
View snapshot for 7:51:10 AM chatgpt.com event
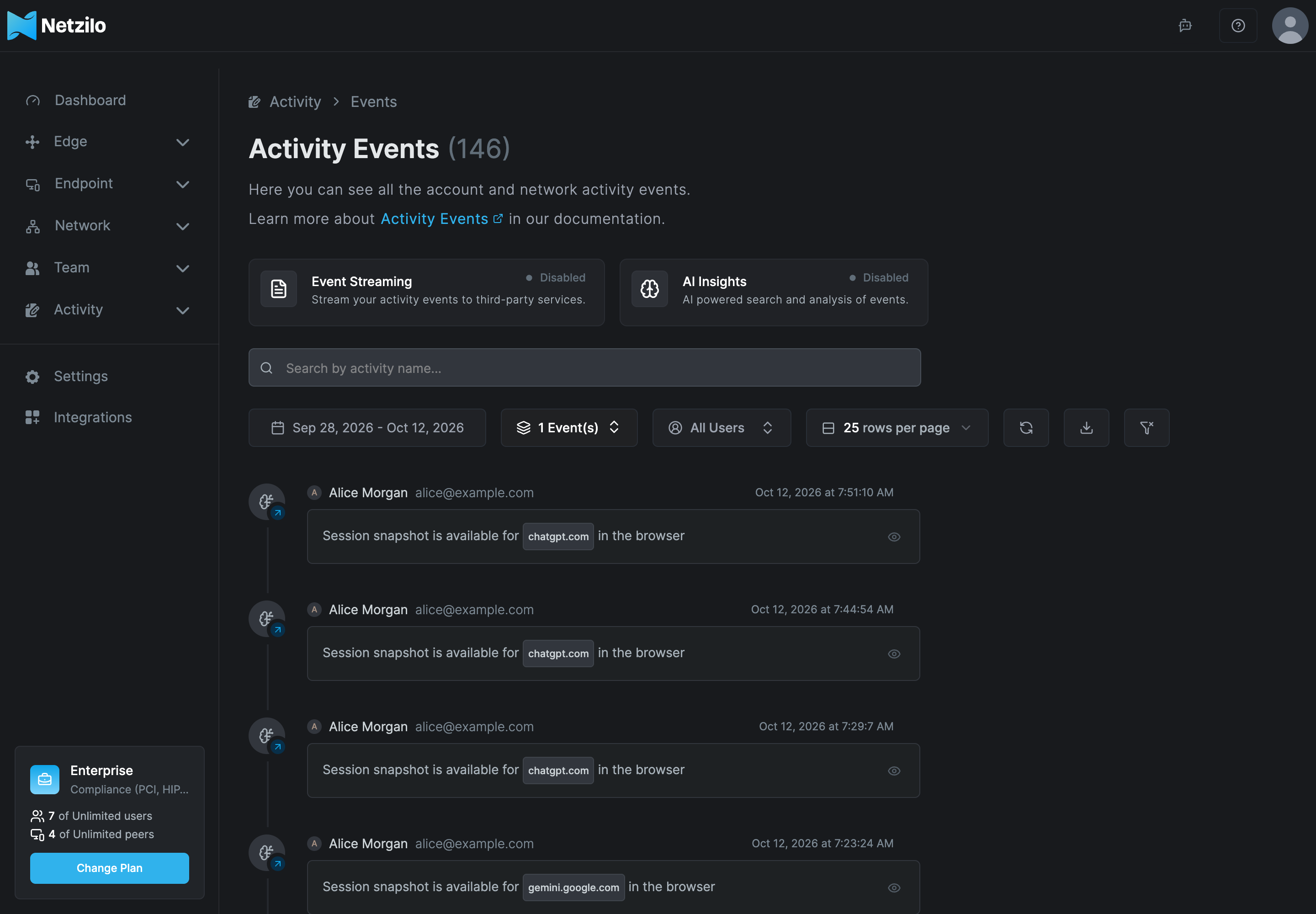click(x=894, y=537)
